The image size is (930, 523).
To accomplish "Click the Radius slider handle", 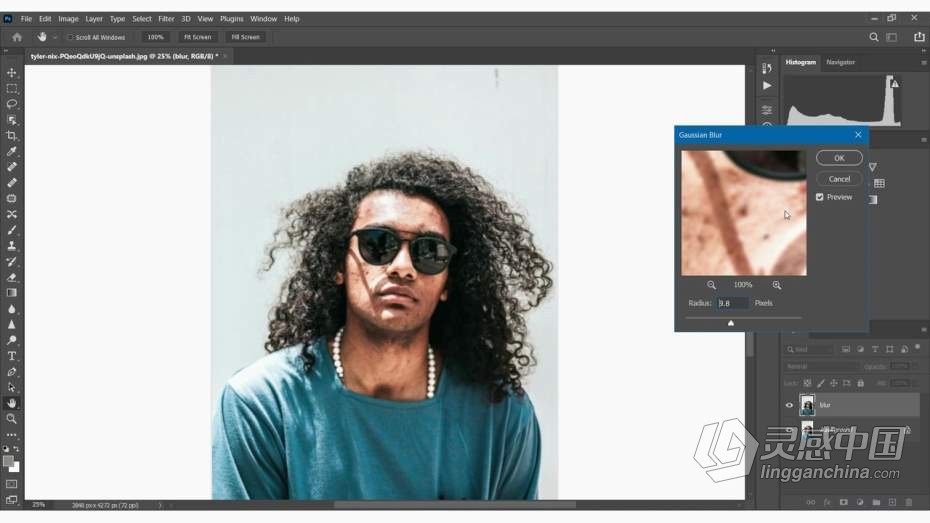I will (x=731, y=323).
